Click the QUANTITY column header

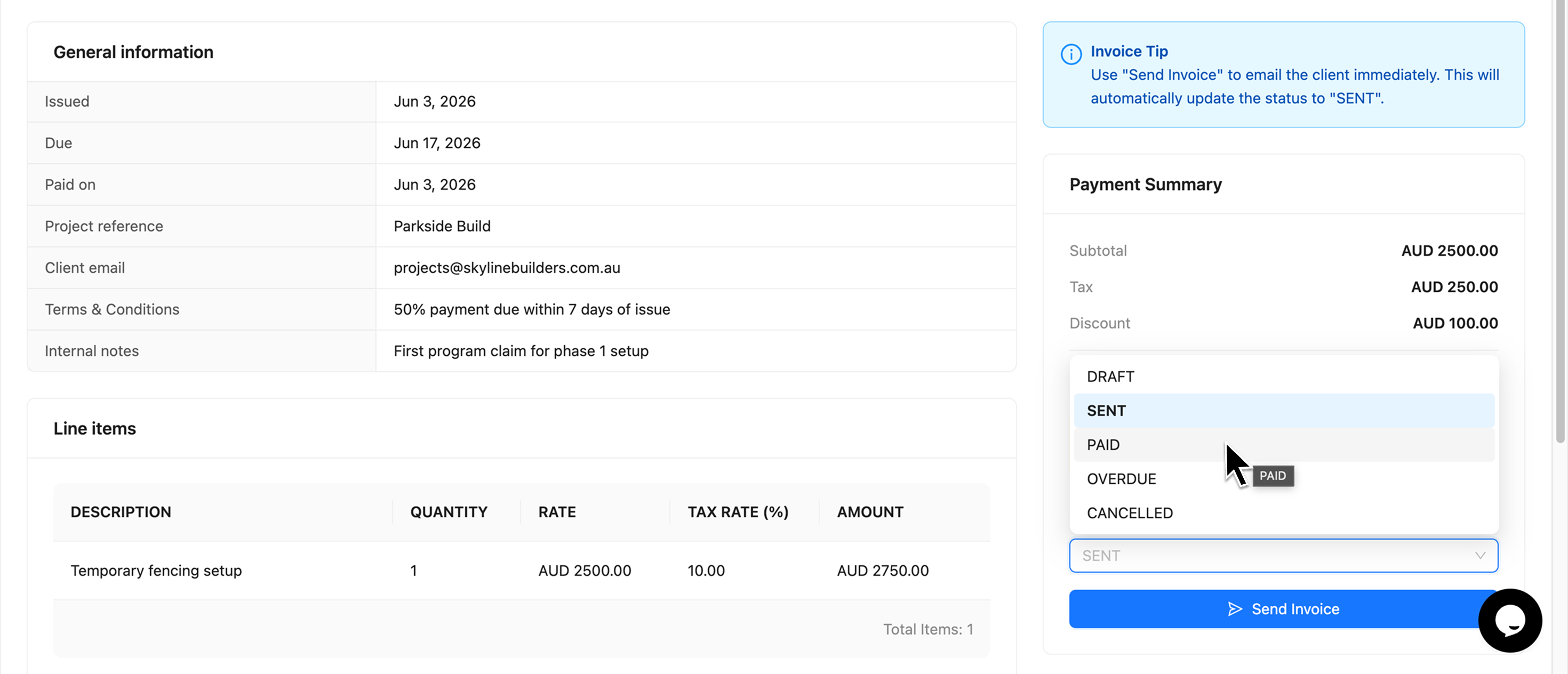[449, 512]
